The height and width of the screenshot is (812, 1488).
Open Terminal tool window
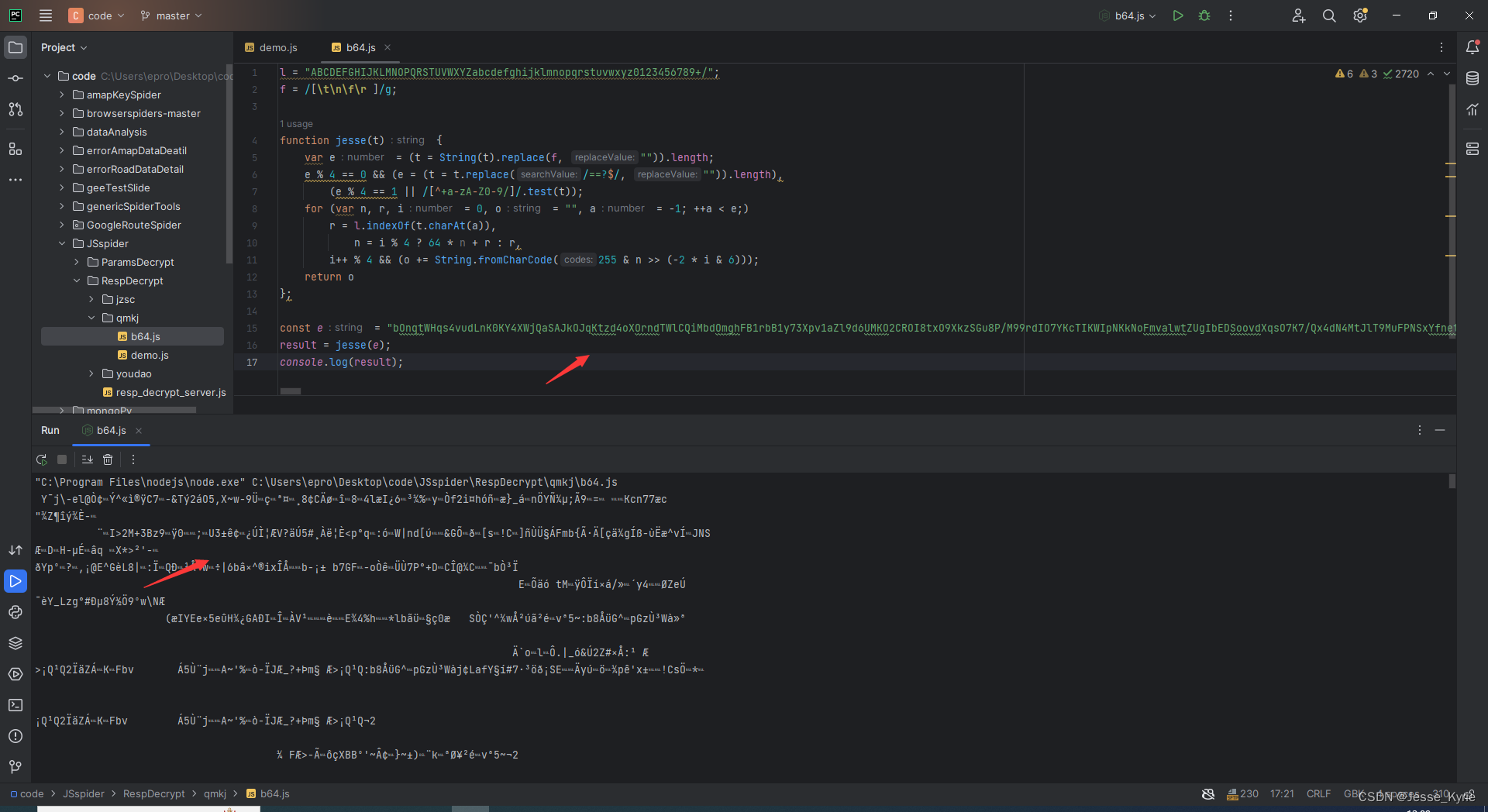click(x=15, y=705)
